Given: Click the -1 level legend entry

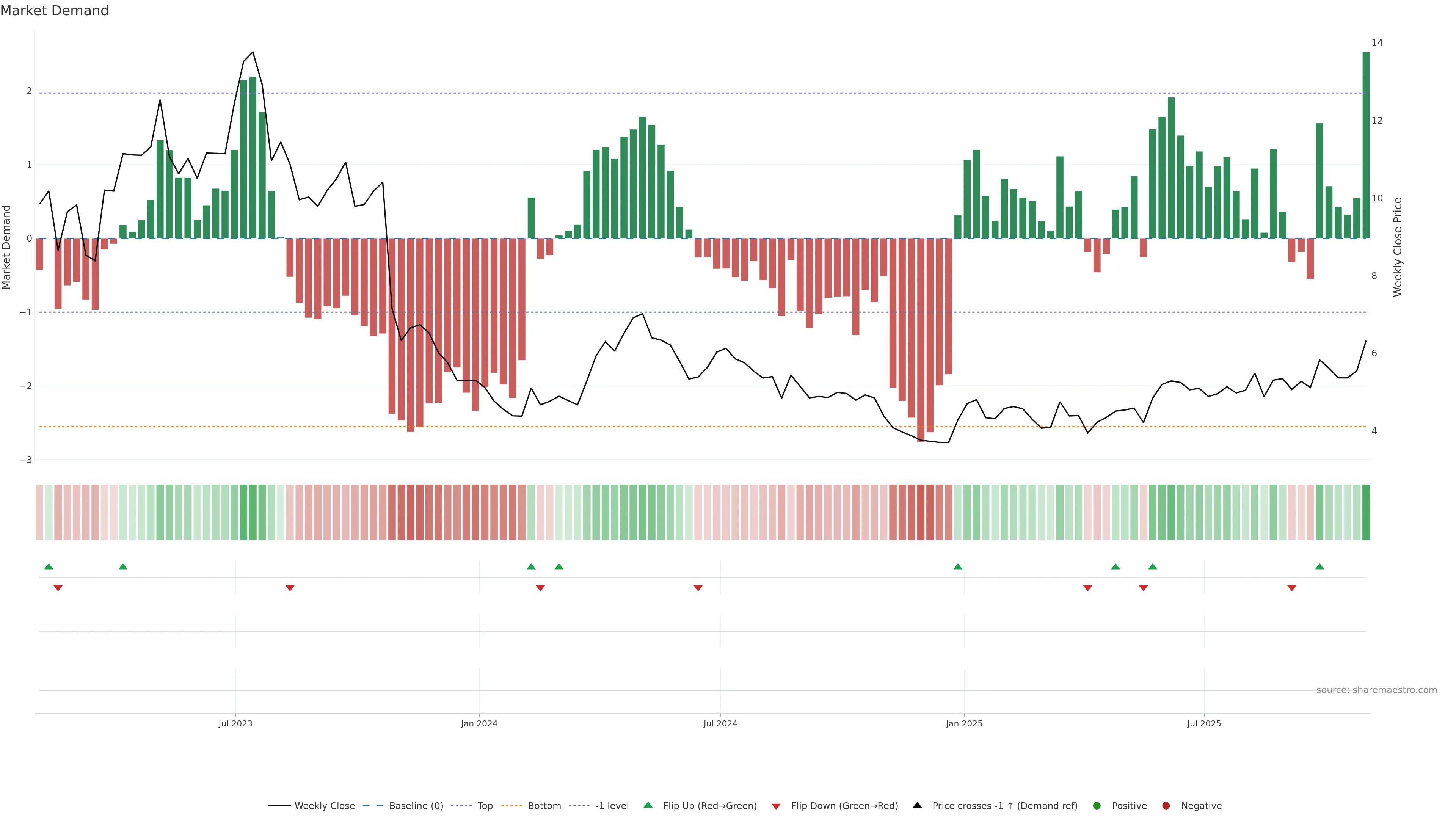Looking at the screenshot, I should click(x=612, y=806).
